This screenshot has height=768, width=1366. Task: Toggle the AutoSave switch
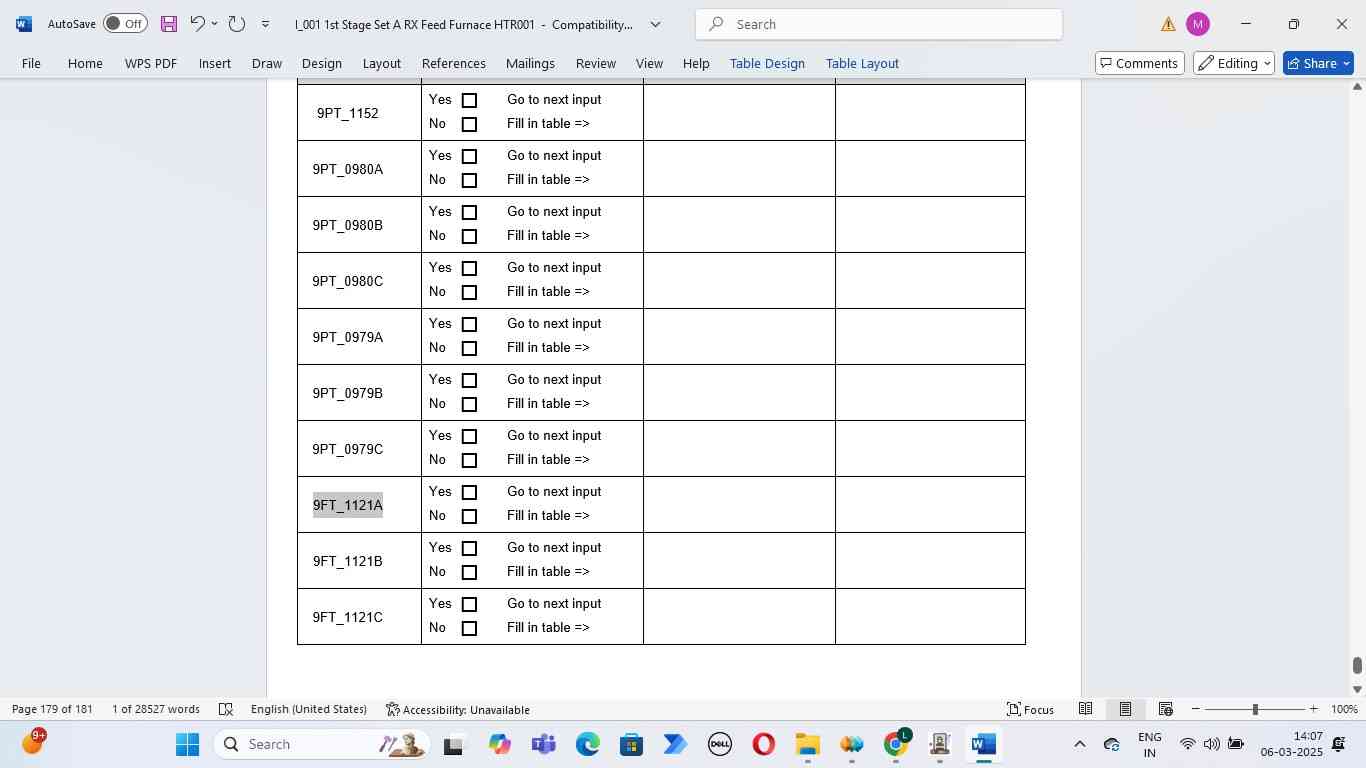click(x=125, y=24)
